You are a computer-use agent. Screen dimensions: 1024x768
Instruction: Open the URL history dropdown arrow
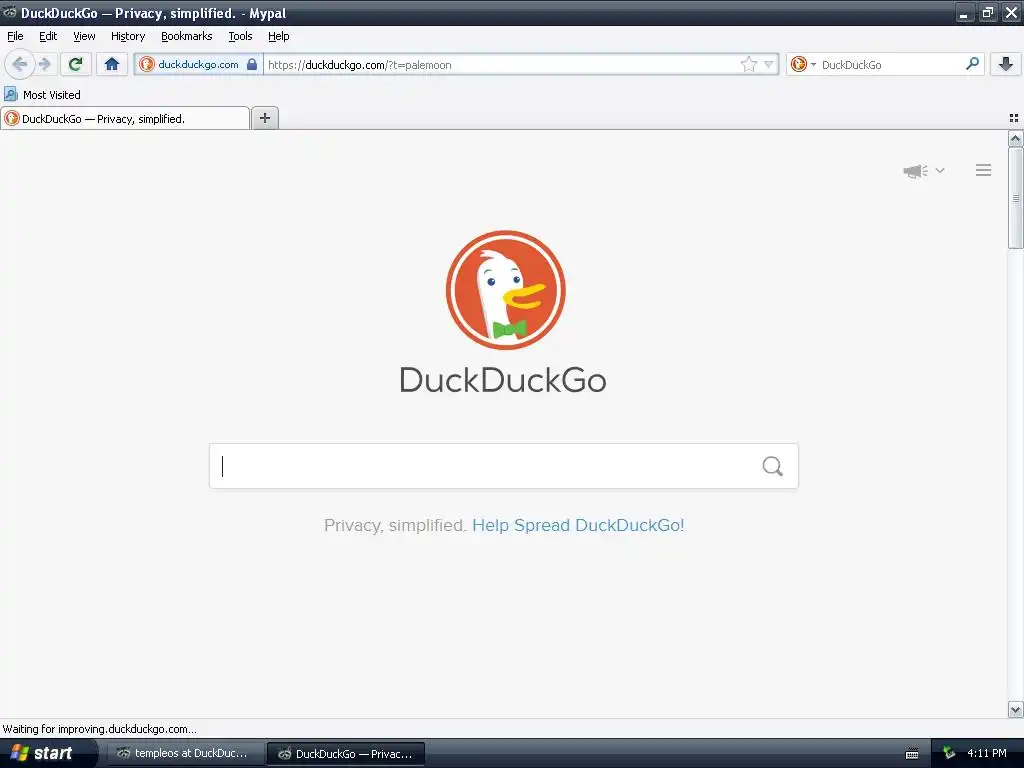[x=769, y=64]
